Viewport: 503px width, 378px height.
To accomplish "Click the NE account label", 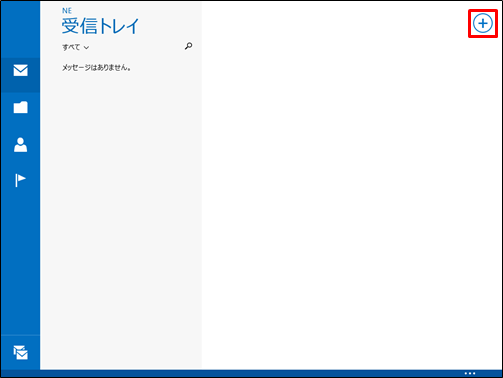I will coord(67,11).
